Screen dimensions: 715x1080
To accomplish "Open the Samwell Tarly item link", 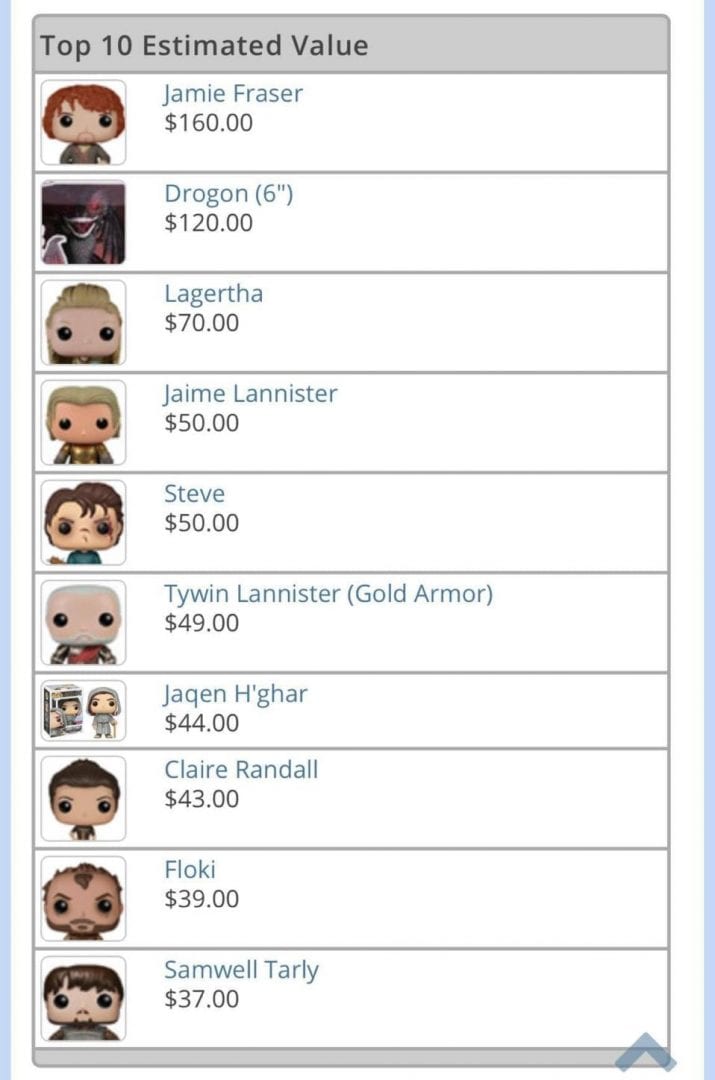I will point(242,970).
